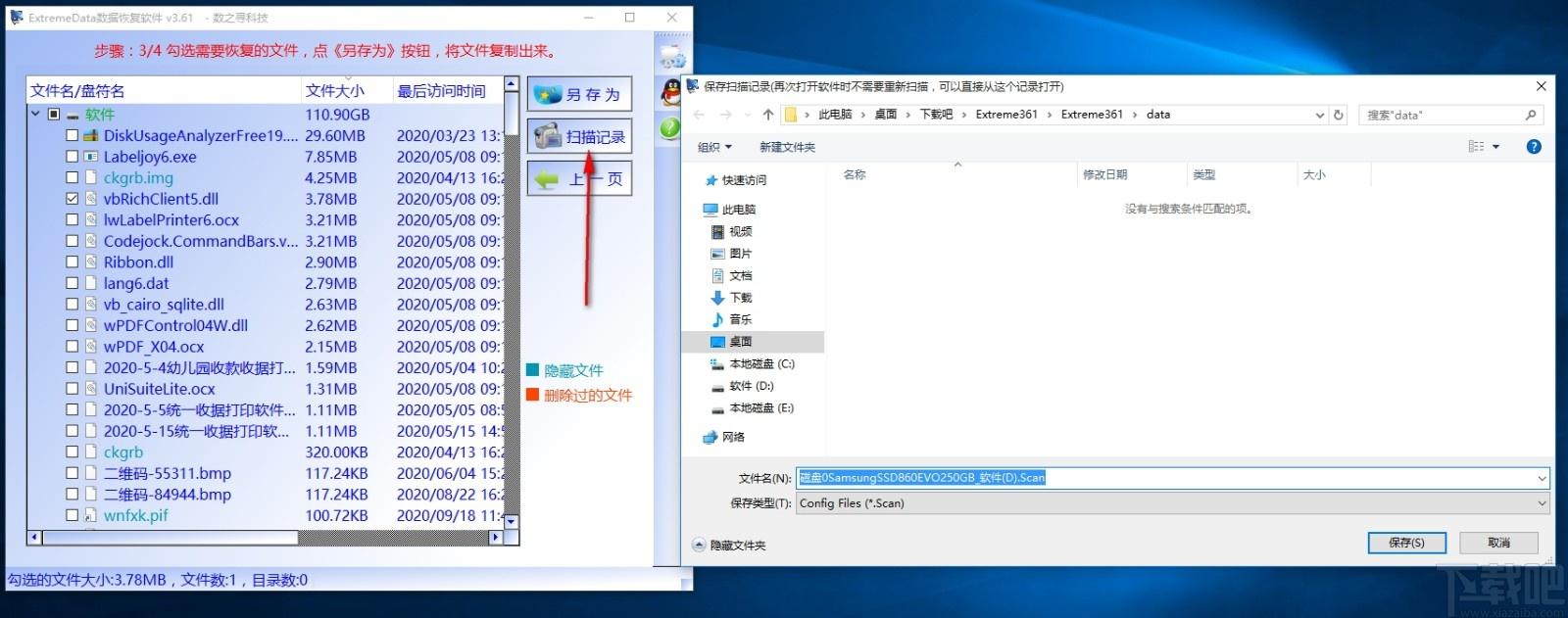Click the 取消 cancel button
The width and height of the screenshot is (1568, 618).
point(1498,543)
